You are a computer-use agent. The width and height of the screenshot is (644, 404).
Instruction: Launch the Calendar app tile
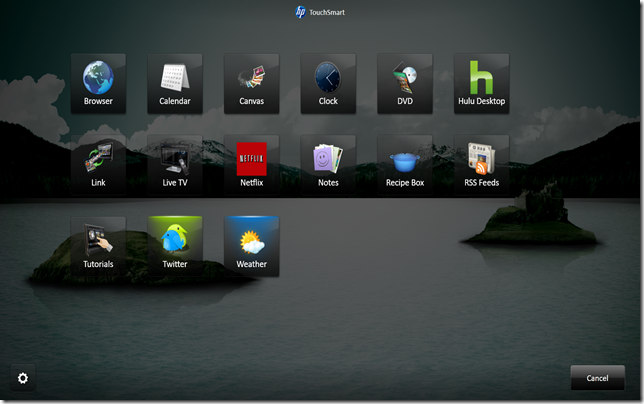tap(175, 84)
